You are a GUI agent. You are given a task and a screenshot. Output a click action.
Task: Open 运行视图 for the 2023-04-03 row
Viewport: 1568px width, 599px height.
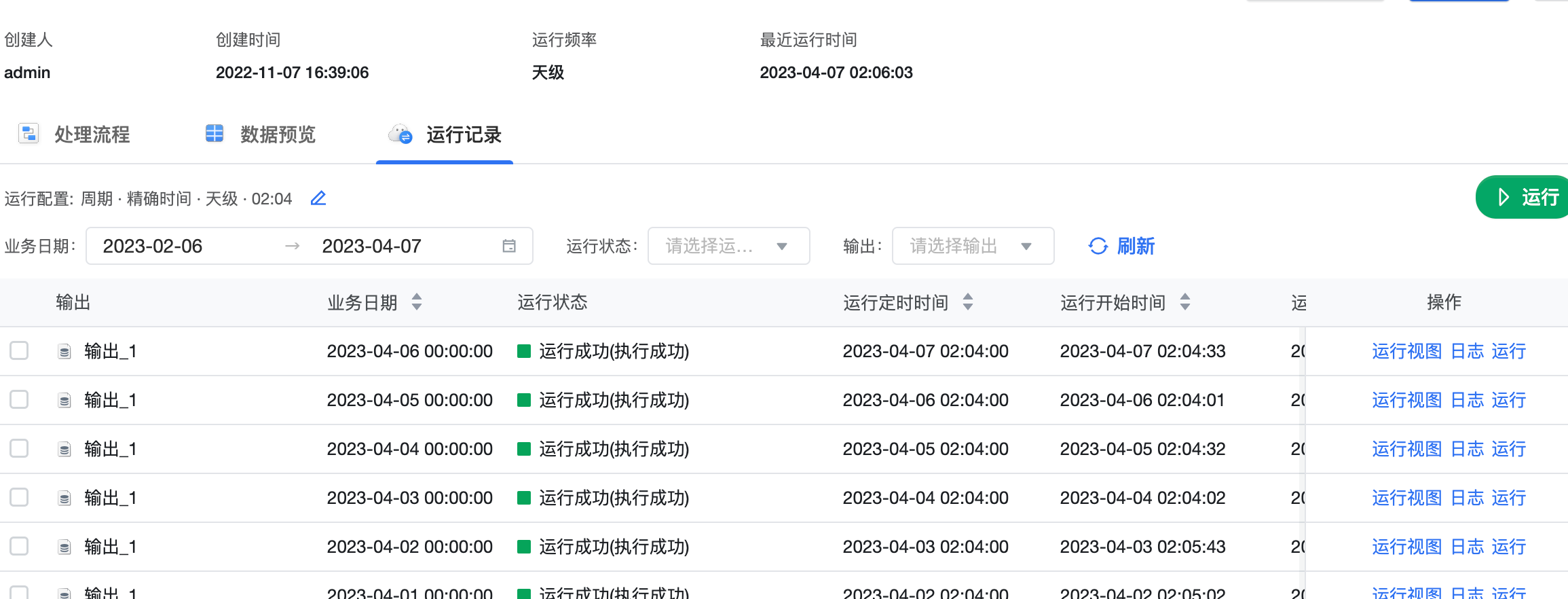coord(1406,498)
